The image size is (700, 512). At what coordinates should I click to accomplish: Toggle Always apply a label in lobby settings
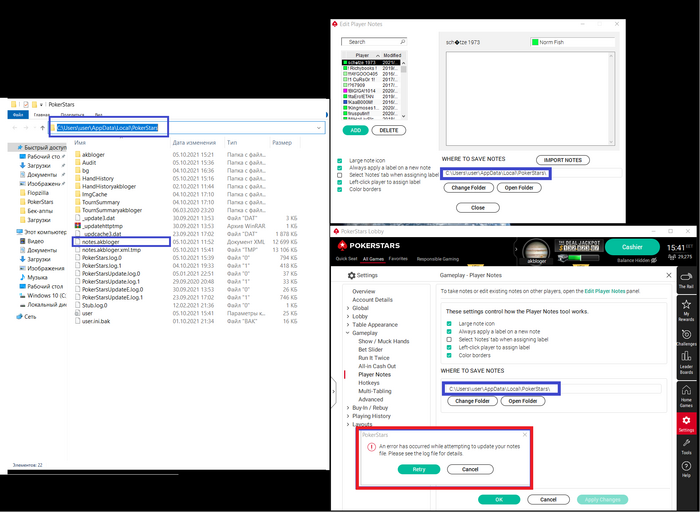coord(449,332)
